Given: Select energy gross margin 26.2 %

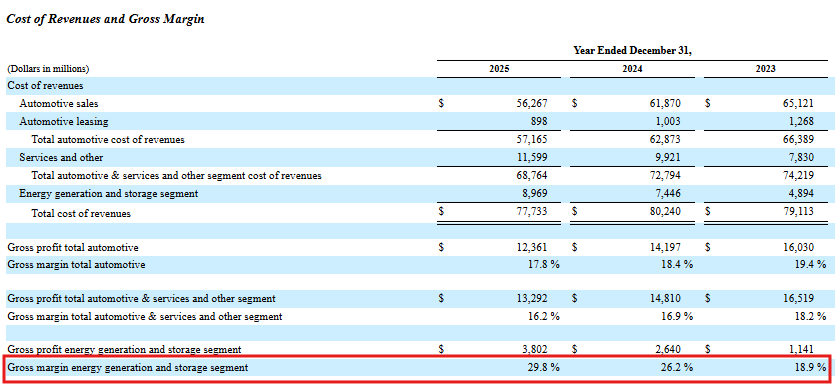Looking at the screenshot, I should tap(677, 367).
